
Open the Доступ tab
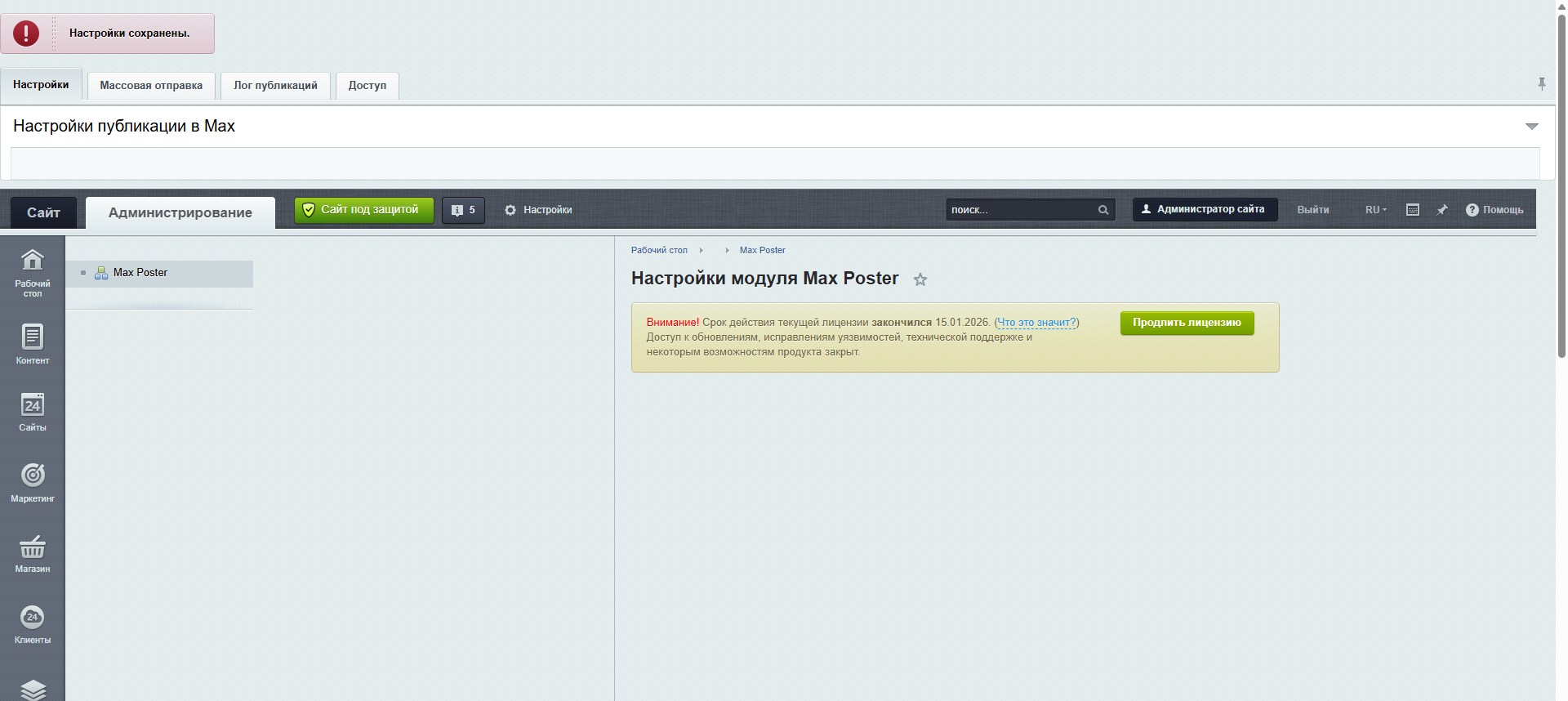pyautogui.click(x=367, y=85)
